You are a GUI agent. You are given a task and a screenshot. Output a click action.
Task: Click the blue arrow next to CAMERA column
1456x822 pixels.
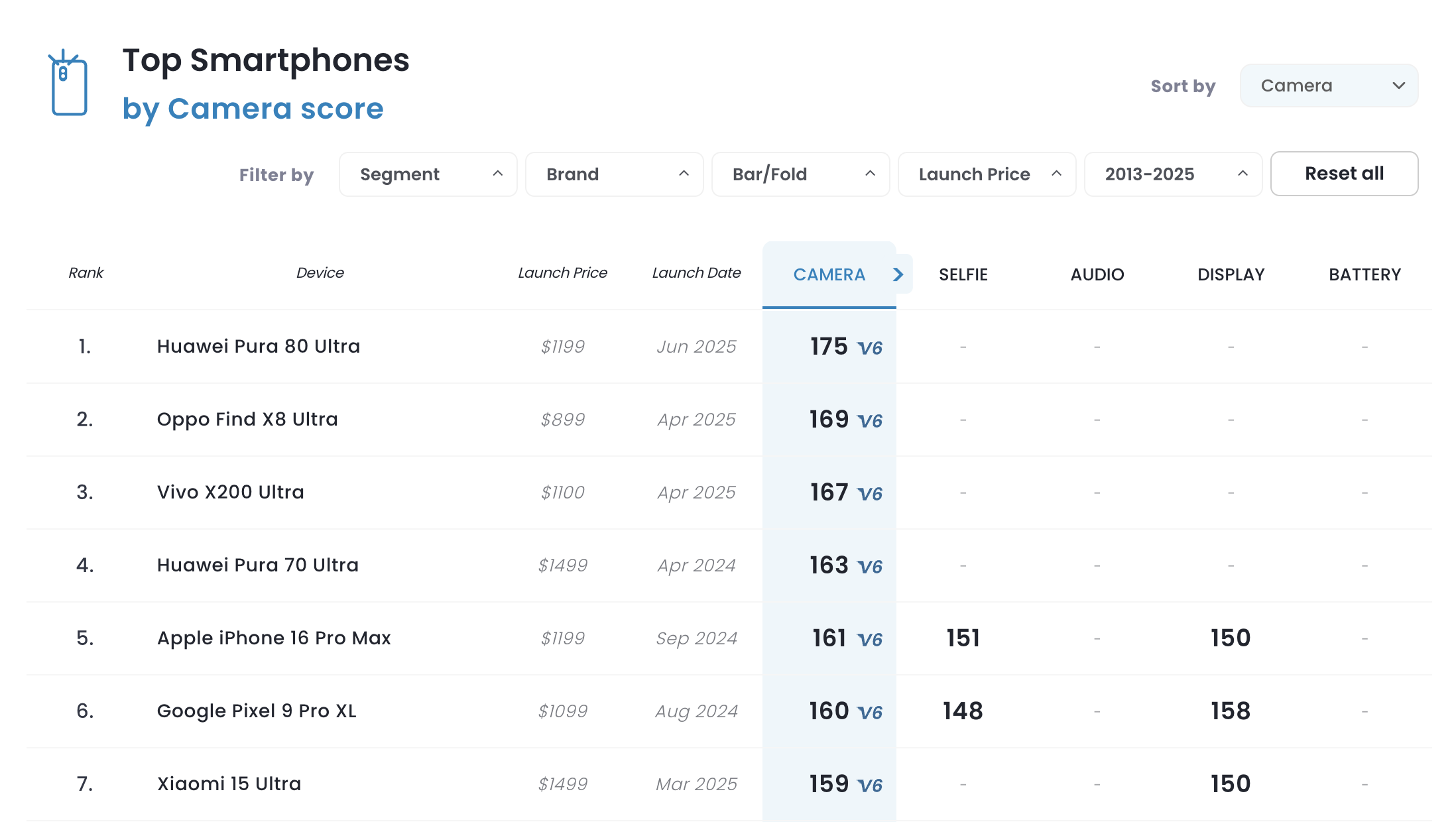[x=898, y=274]
